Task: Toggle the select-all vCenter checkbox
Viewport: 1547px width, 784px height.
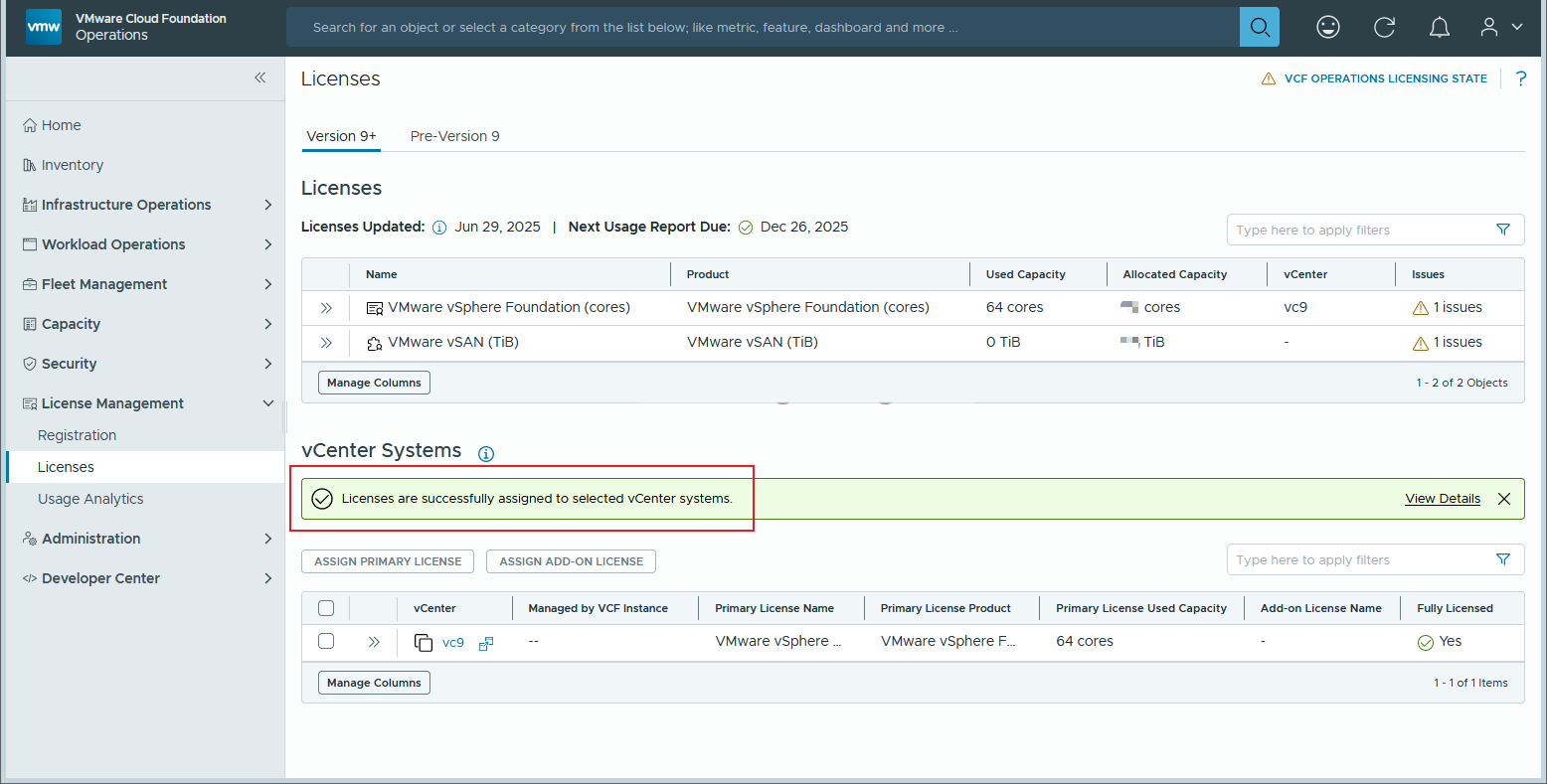Action: pos(326,608)
